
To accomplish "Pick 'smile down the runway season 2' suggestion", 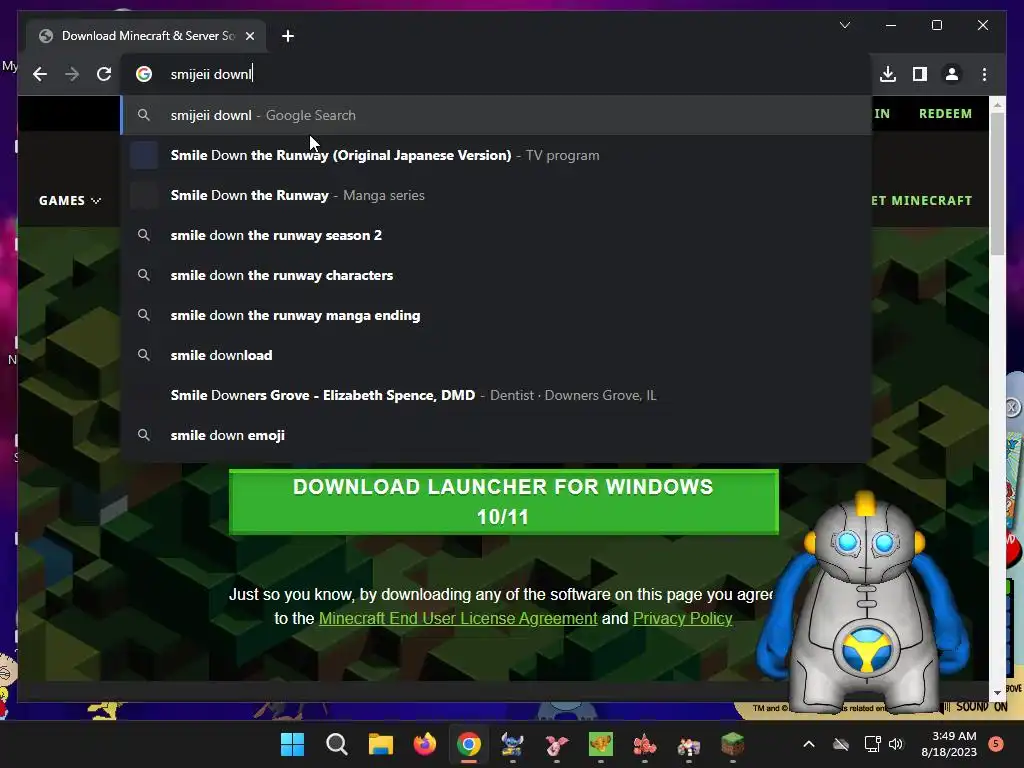I will coord(496,235).
